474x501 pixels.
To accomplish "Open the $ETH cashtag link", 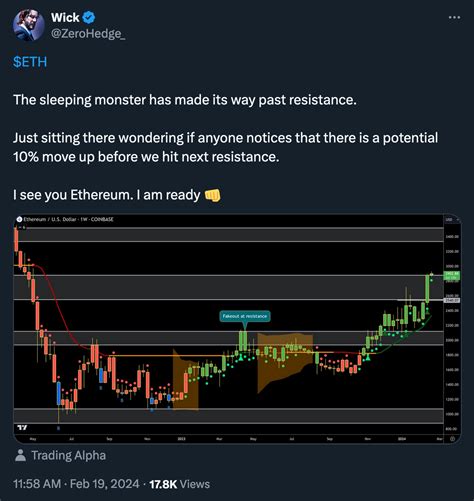I will (30, 62).
